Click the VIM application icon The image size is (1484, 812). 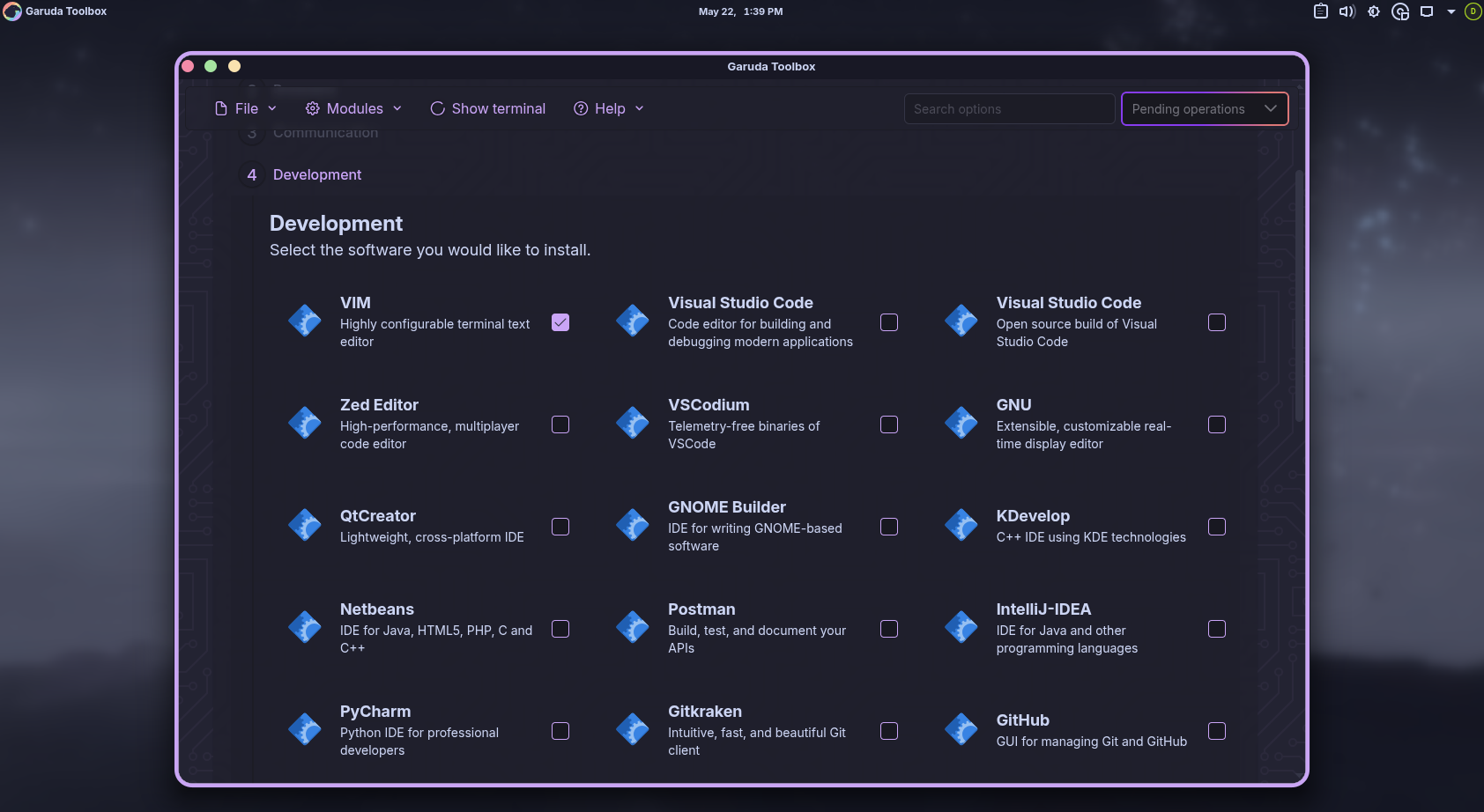(305, 321)
